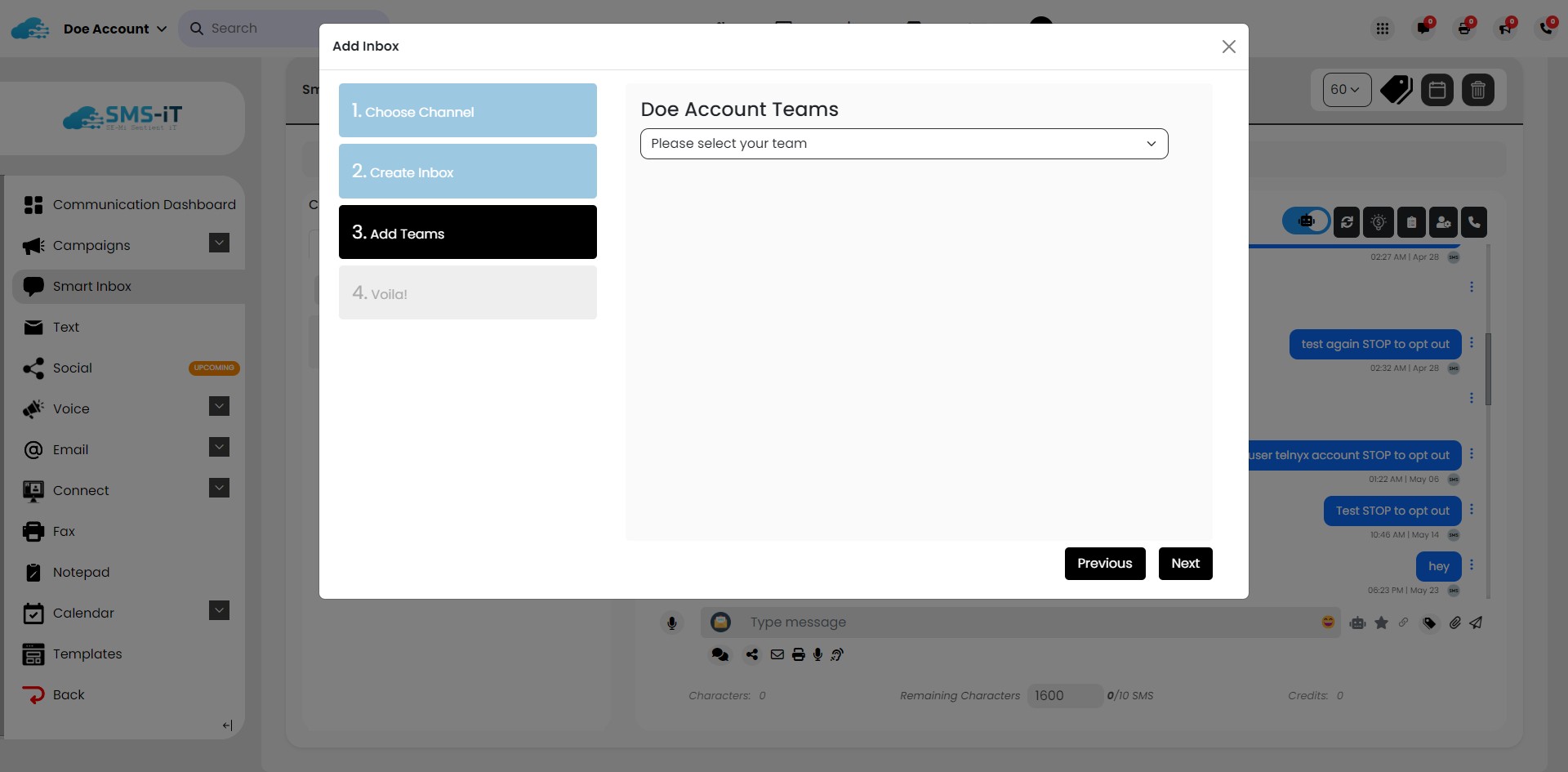Click the Next button in Add Inbox
This screenshot has width=1568, height=772.
[1185, 564]
